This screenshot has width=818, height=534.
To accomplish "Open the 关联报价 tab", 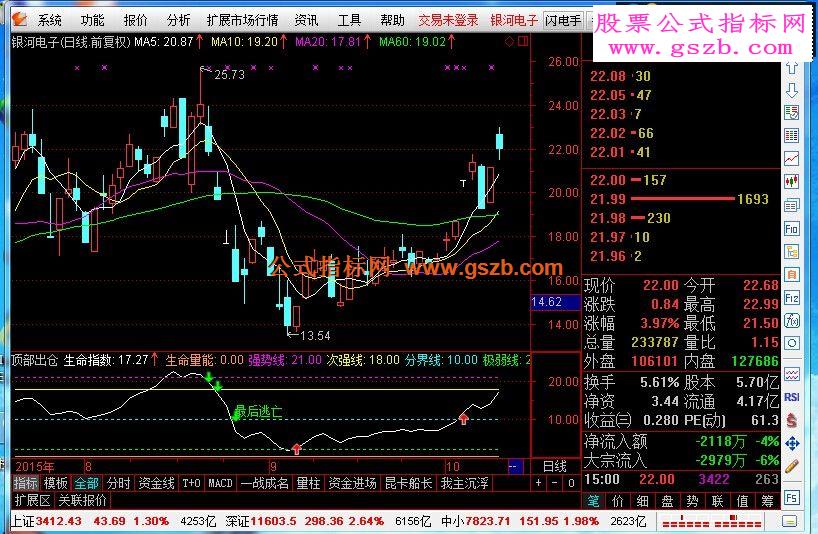I will click(x=83, y=501).
